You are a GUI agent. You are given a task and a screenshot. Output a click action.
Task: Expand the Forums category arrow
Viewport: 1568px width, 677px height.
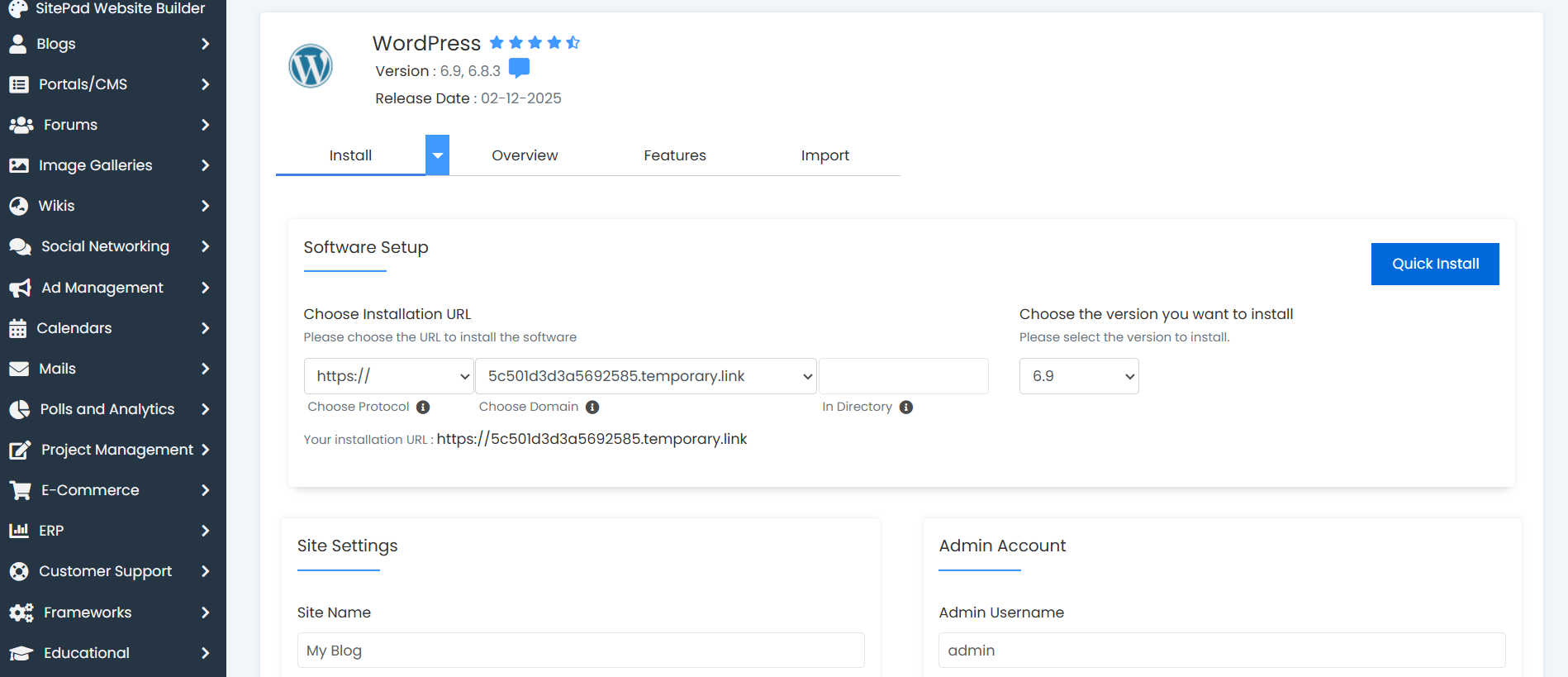[206, 125]
